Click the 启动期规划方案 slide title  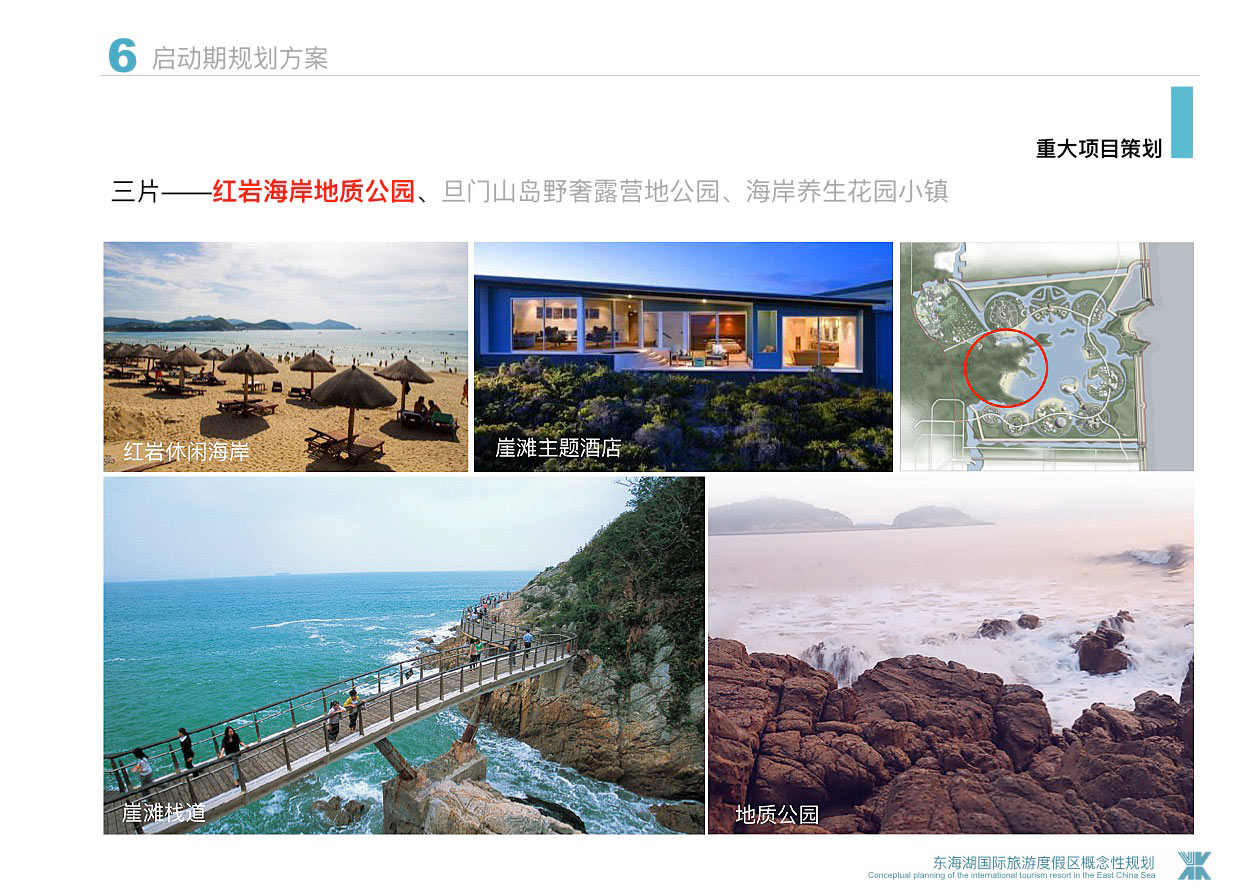point(240,58)
